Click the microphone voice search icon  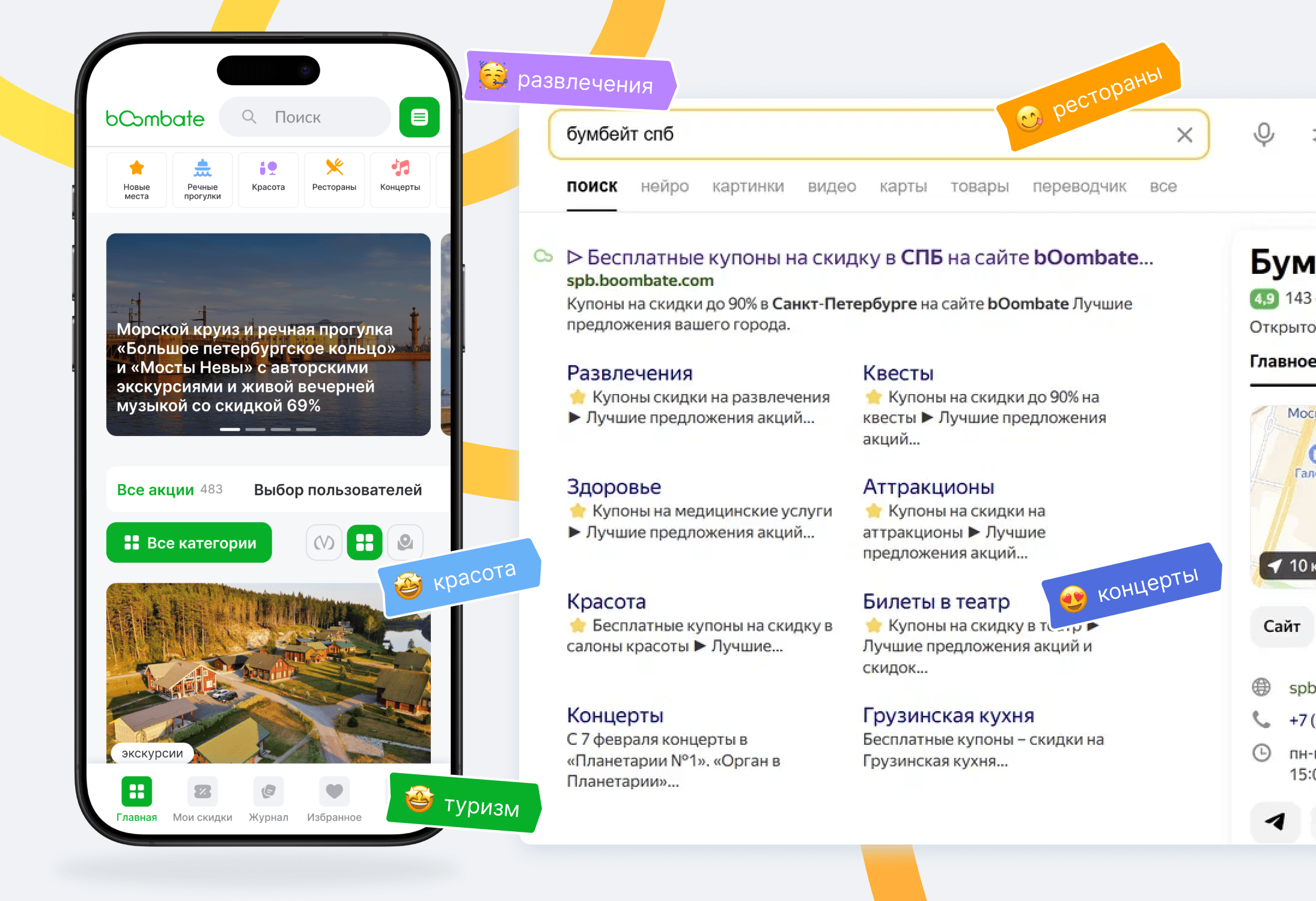tap(1264, 135)
